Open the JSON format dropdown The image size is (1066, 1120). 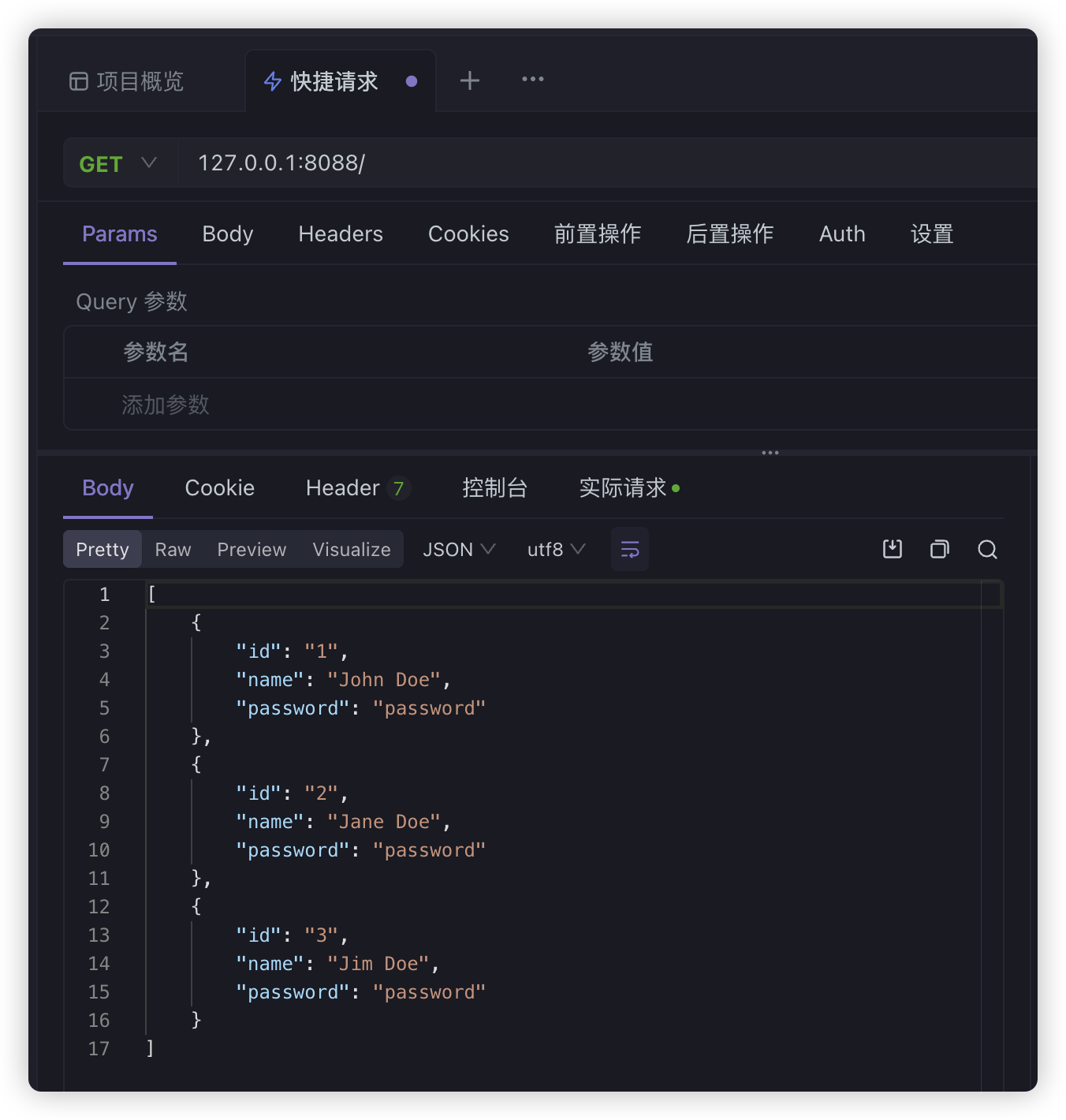[459, 549]
